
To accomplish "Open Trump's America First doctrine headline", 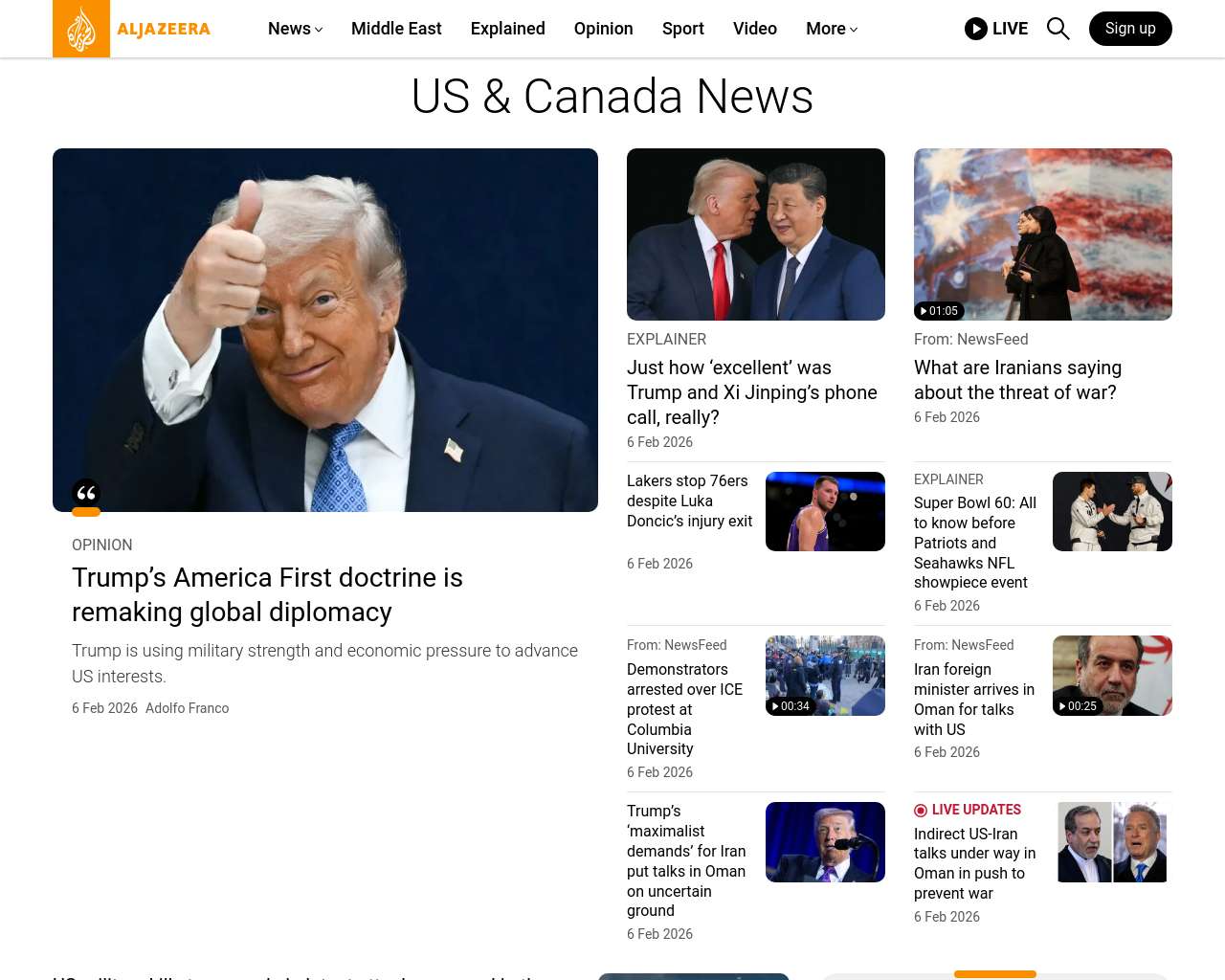I will pyautogui.click(x=267, y=594).
